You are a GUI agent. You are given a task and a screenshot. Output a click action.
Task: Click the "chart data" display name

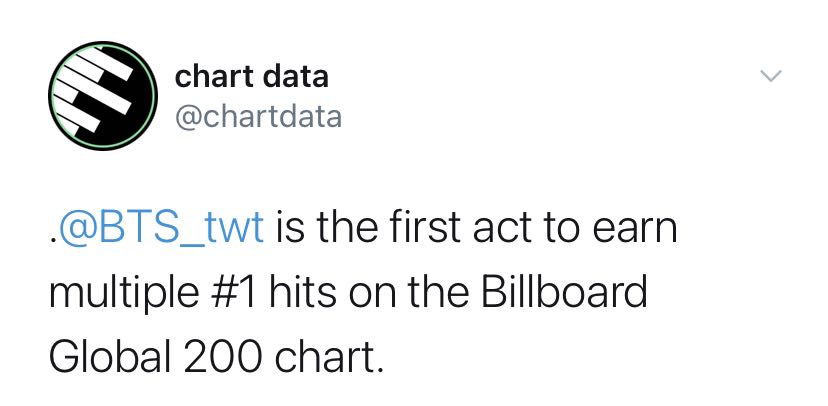251,77
